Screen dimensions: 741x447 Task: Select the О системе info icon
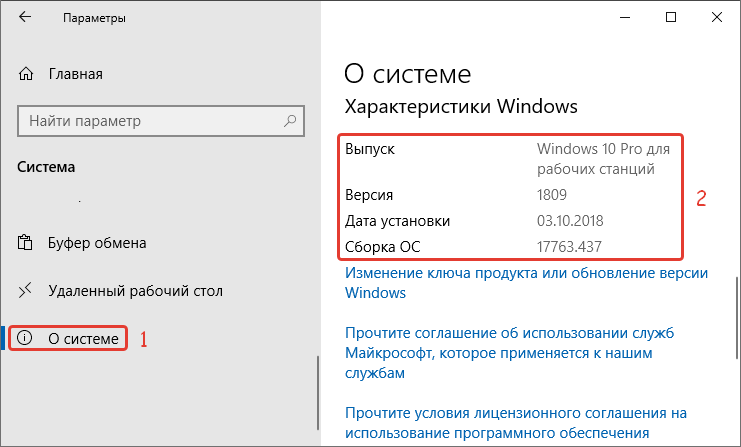pos(25,338)
